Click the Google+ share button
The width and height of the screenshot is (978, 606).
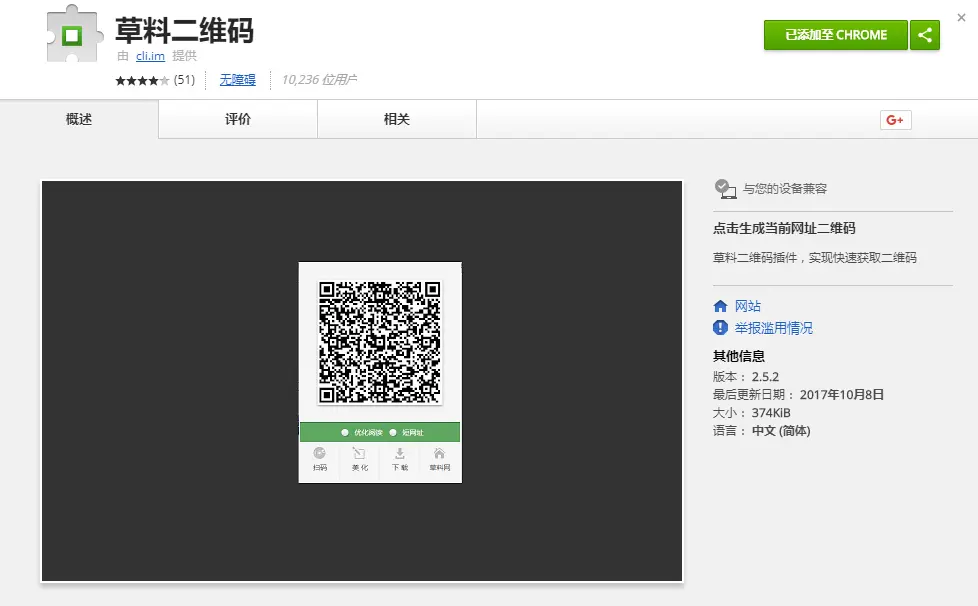(895, 120)
